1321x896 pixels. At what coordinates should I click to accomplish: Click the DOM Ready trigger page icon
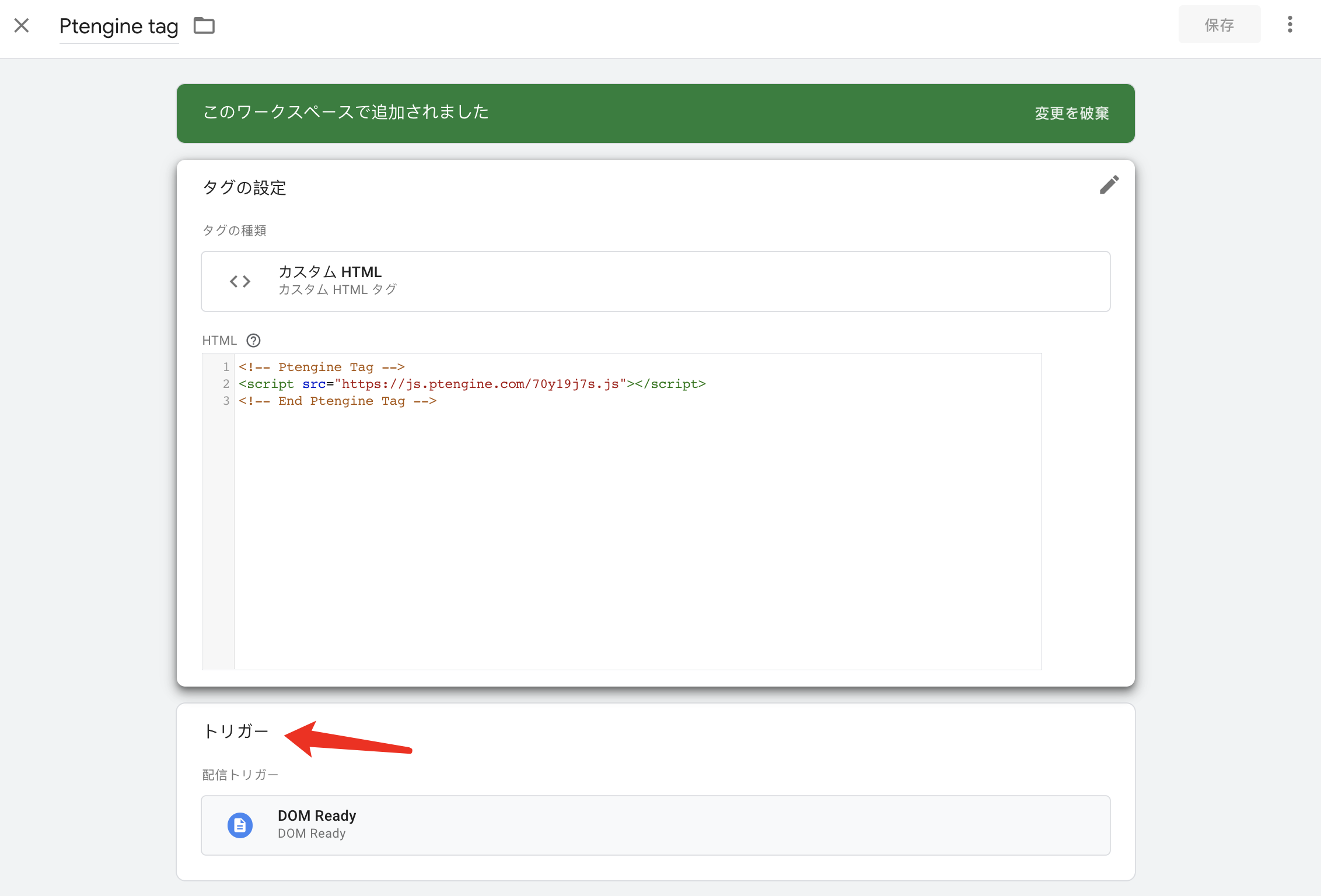coord(240,825)
